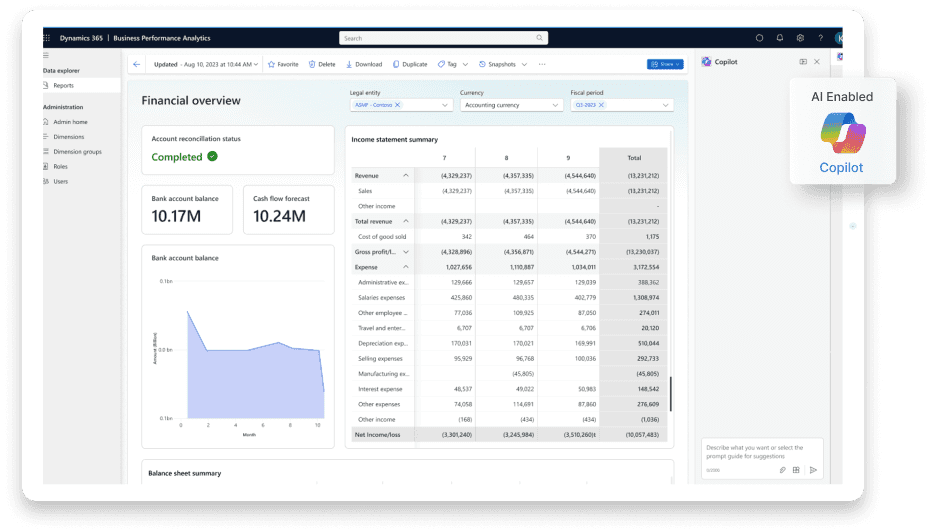Open the prompt guide icon in Copilot
Image resolution: width=932 pixels, height=531 pixels.
click(x=796, y=469)
